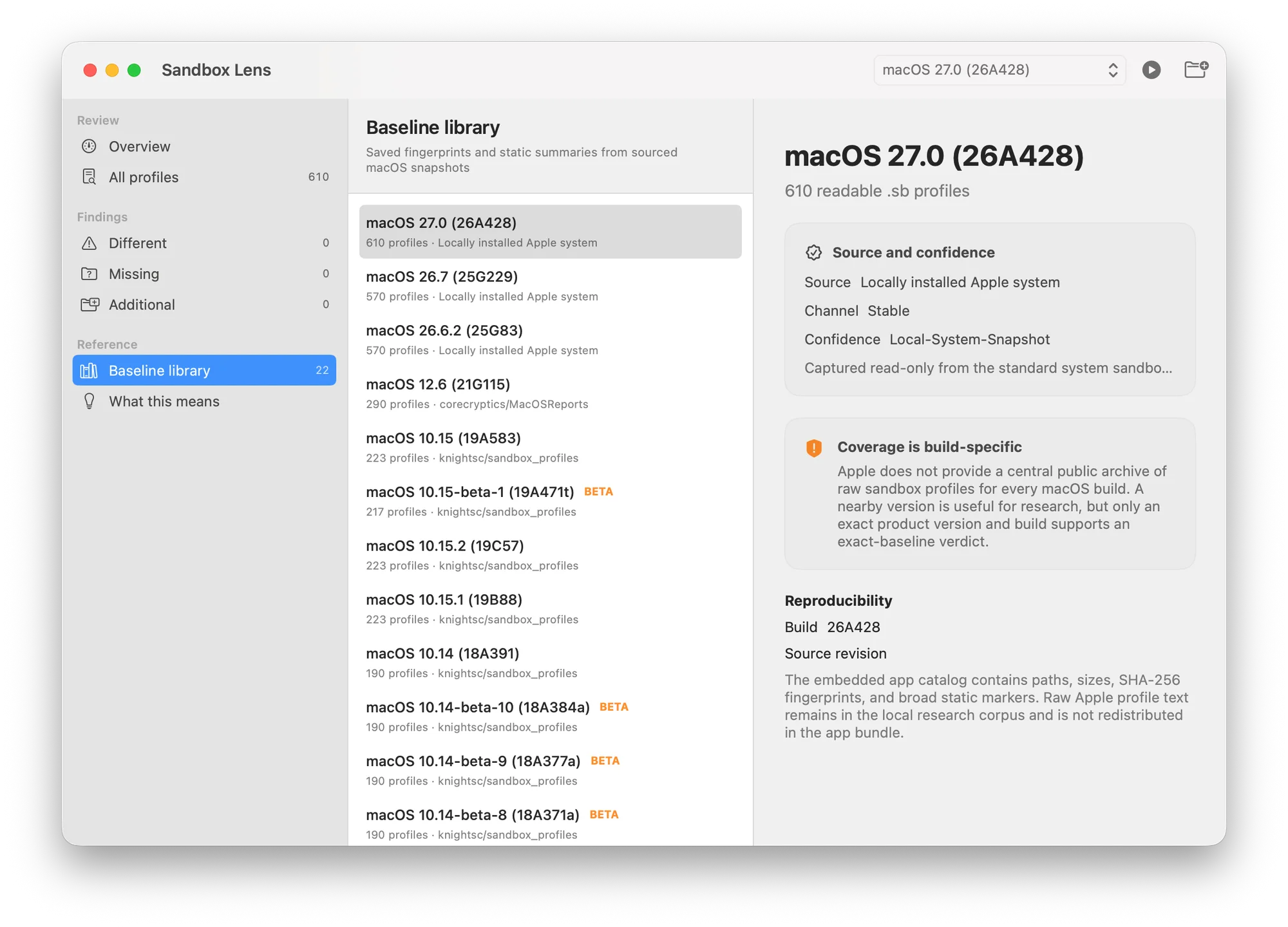Click the Channel Stable value
This screenshot has width=1288, height=927.
(888, 311)
